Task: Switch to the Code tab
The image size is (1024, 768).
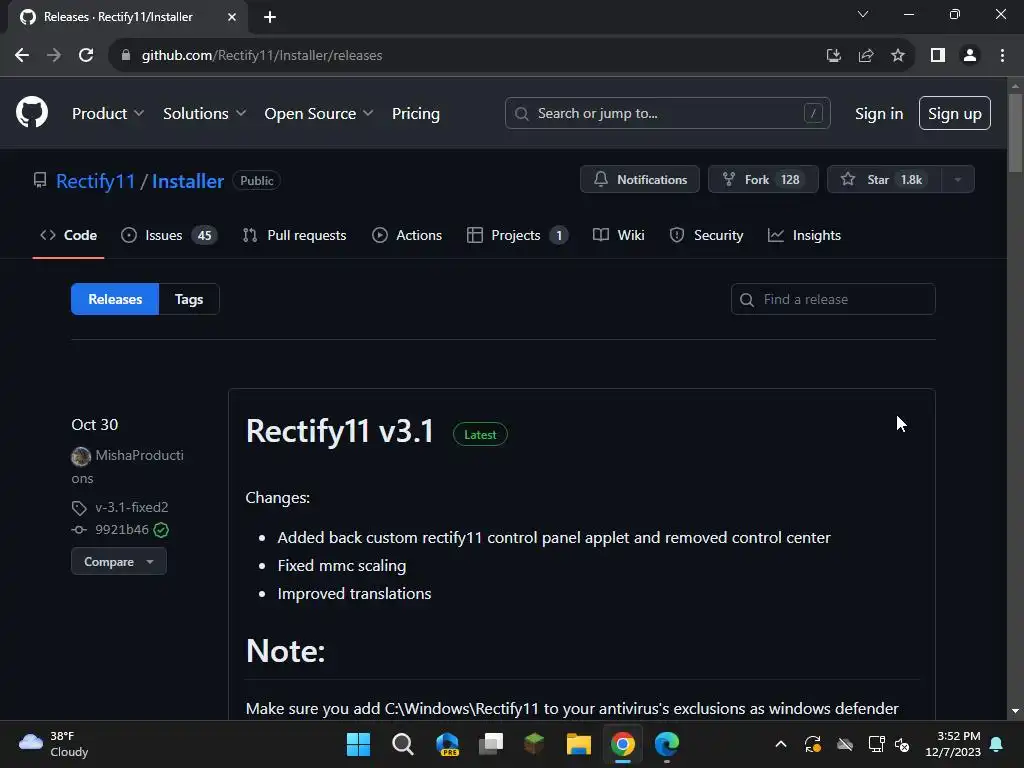Action: click(69, 235)
